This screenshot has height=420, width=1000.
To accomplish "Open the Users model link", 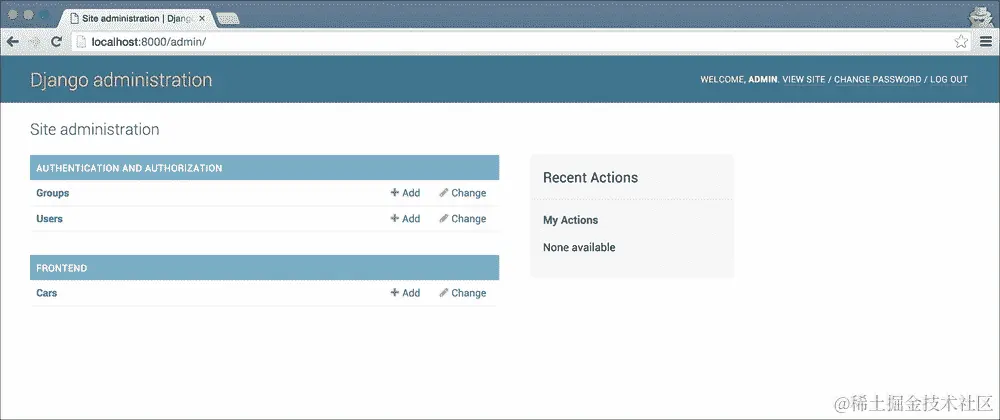I will pyautogui.click(x=49, y=219).
